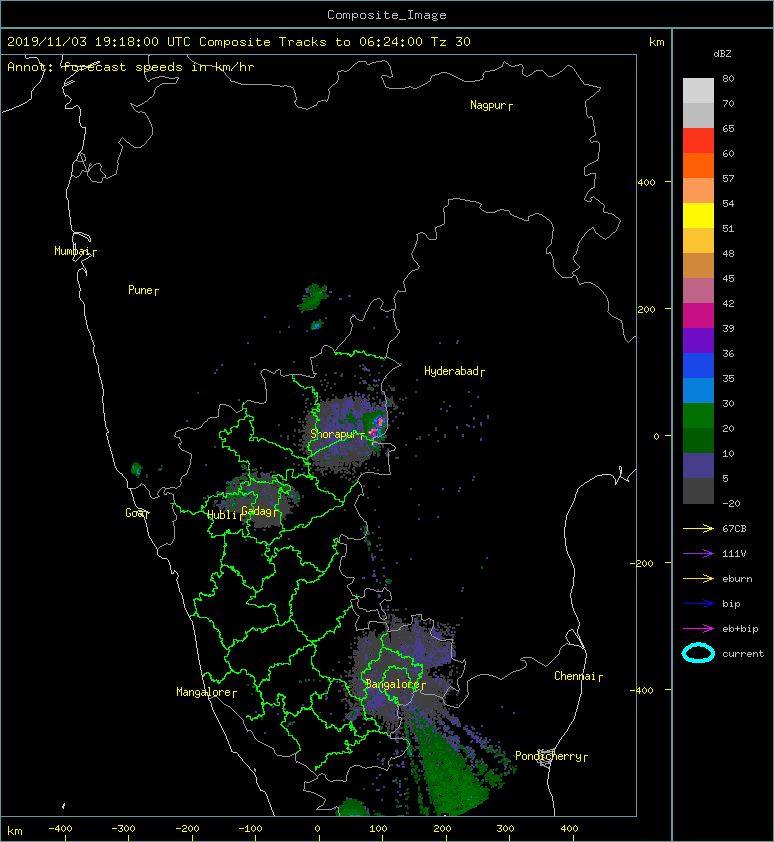Image resolution: width=774 pixels, height=842 pixels.
Task: Select the mauve pink swatch in dBZ scale
Action: (x=698, y=291)
